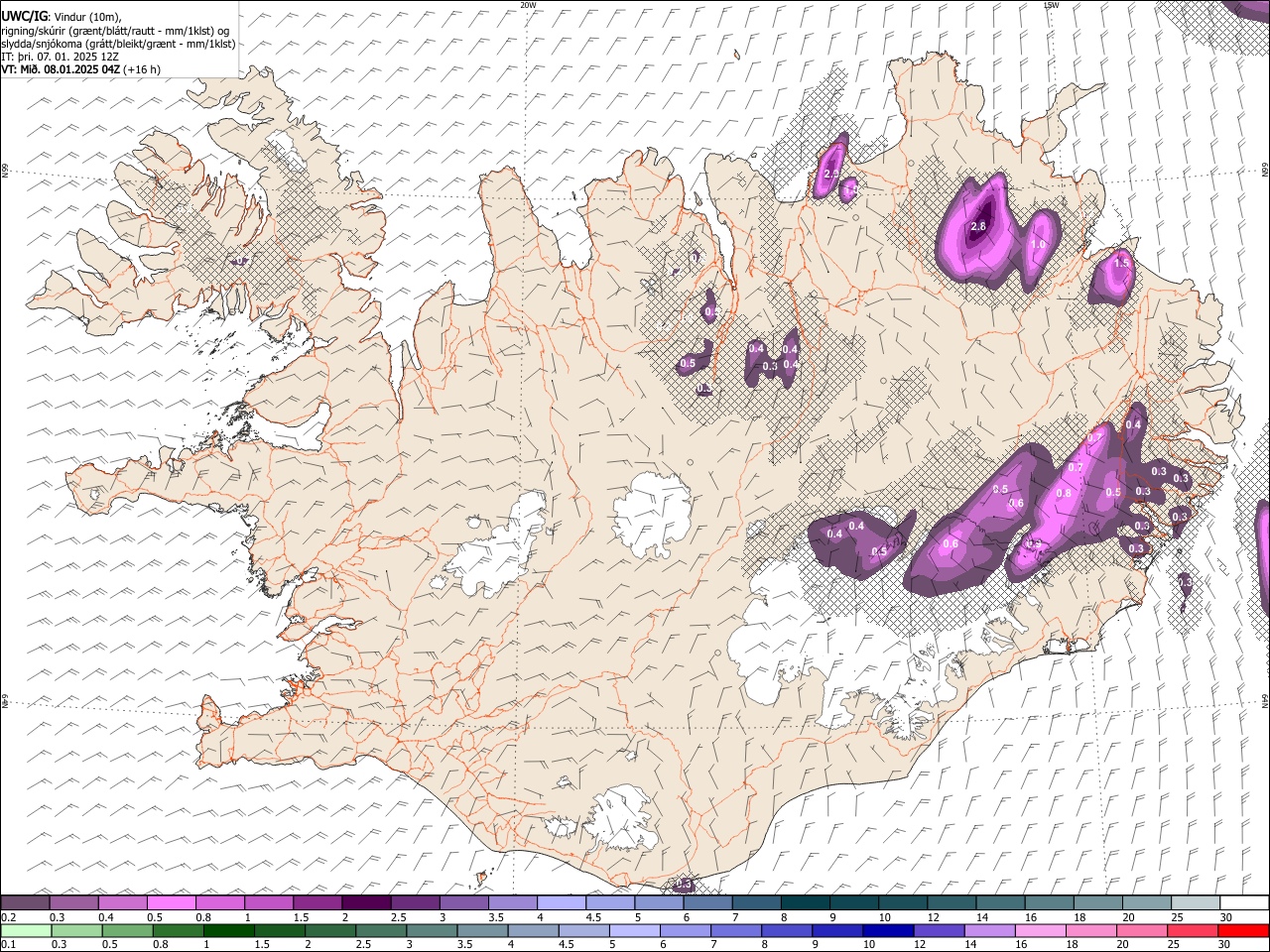This screenshot has height=952, width=1270.
Task: Click the '1.5' snowfall label near east coast
Action: (1122, 263)
